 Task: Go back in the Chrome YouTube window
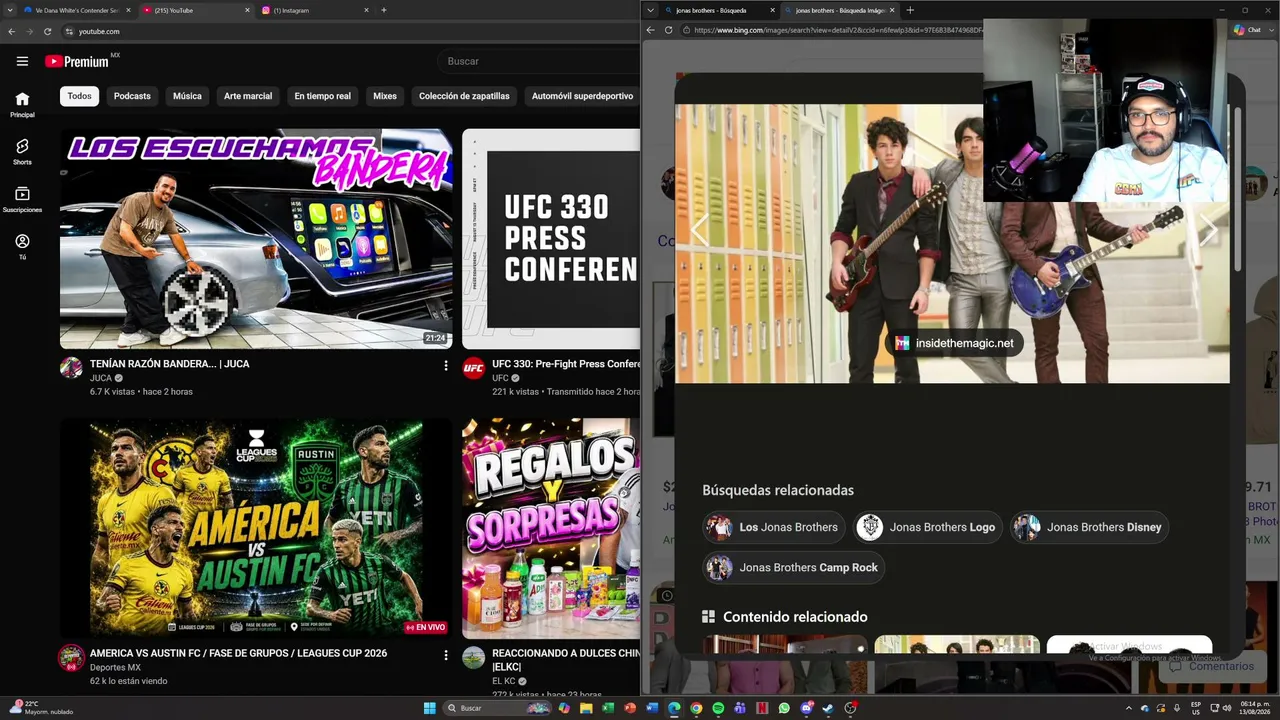click(x=11, y=31)
